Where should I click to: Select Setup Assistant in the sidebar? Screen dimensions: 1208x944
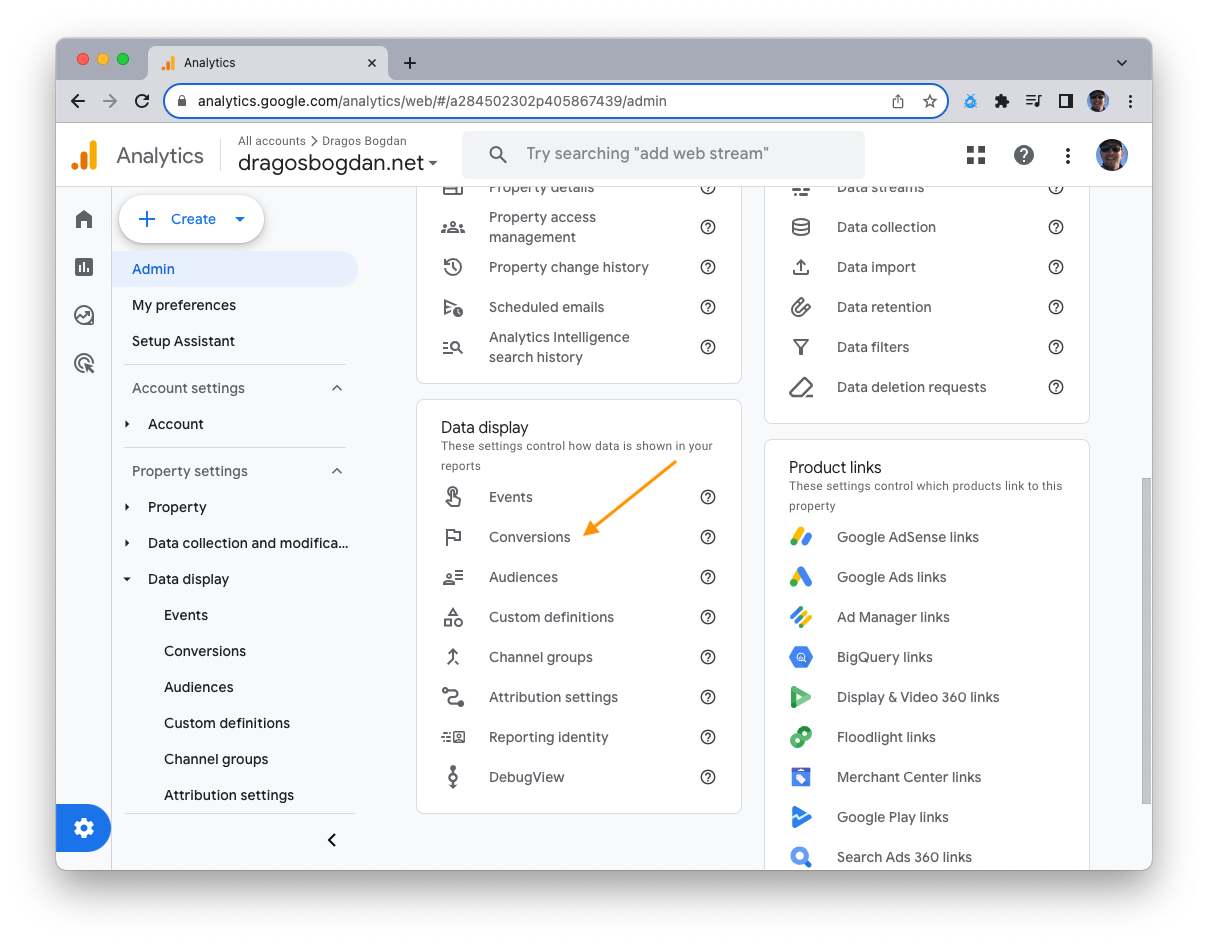pos(183,341)
